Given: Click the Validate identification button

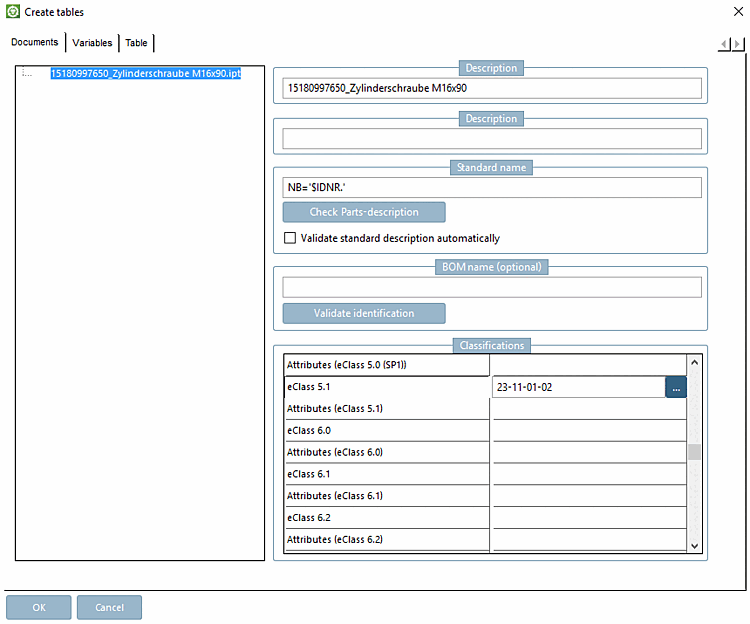Looking at the screenshot, I should tap(364, 313).
